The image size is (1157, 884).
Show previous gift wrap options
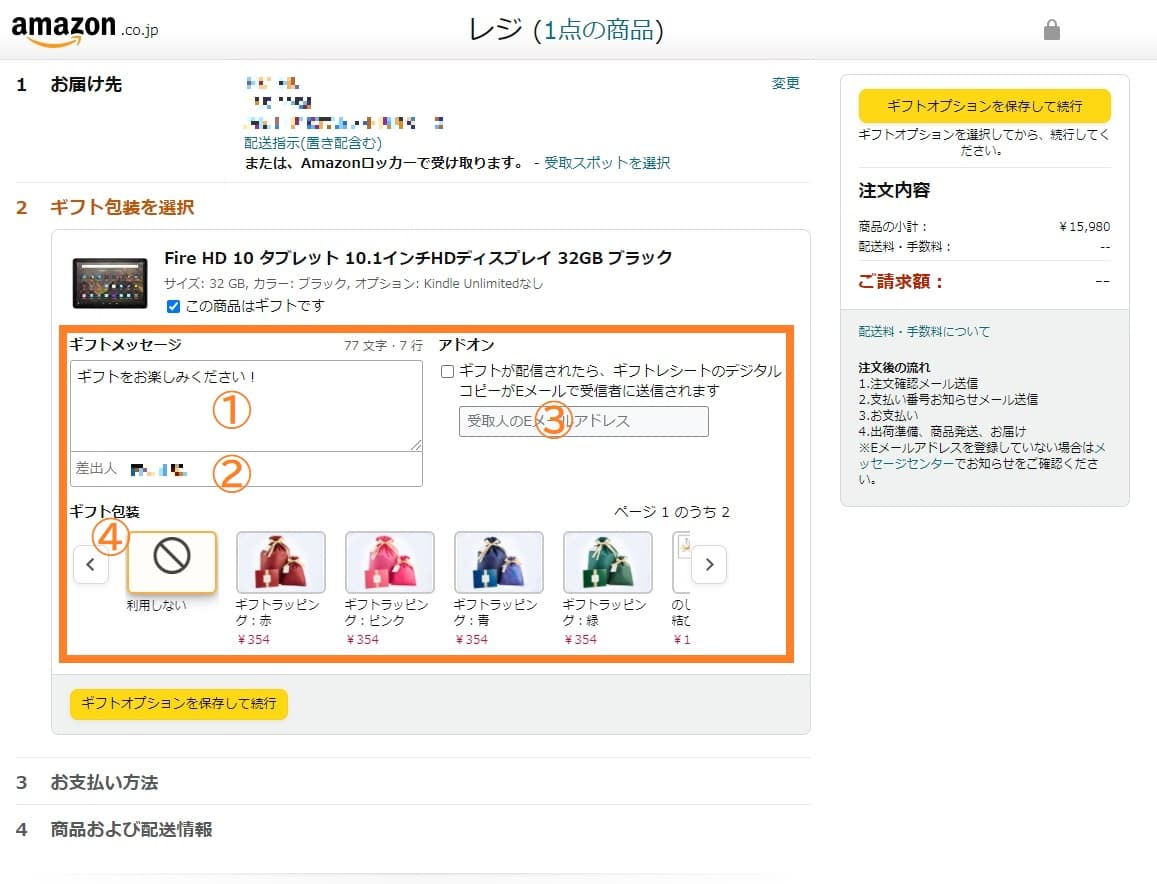pyautogui.click(x=91, y=564)
